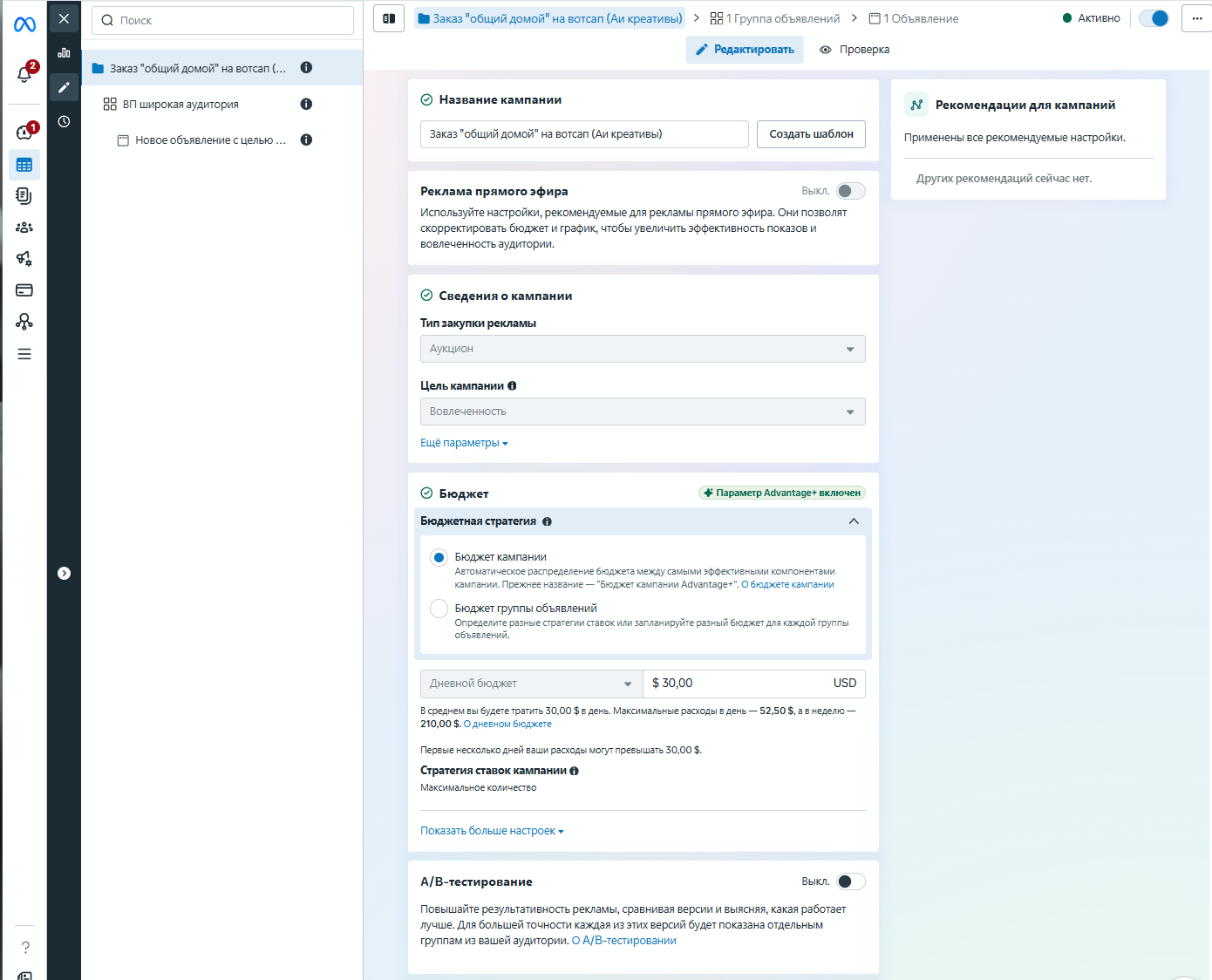Open the clock history icon
Viewport: 1212px width, 980px height.
(x=64, y=122)
